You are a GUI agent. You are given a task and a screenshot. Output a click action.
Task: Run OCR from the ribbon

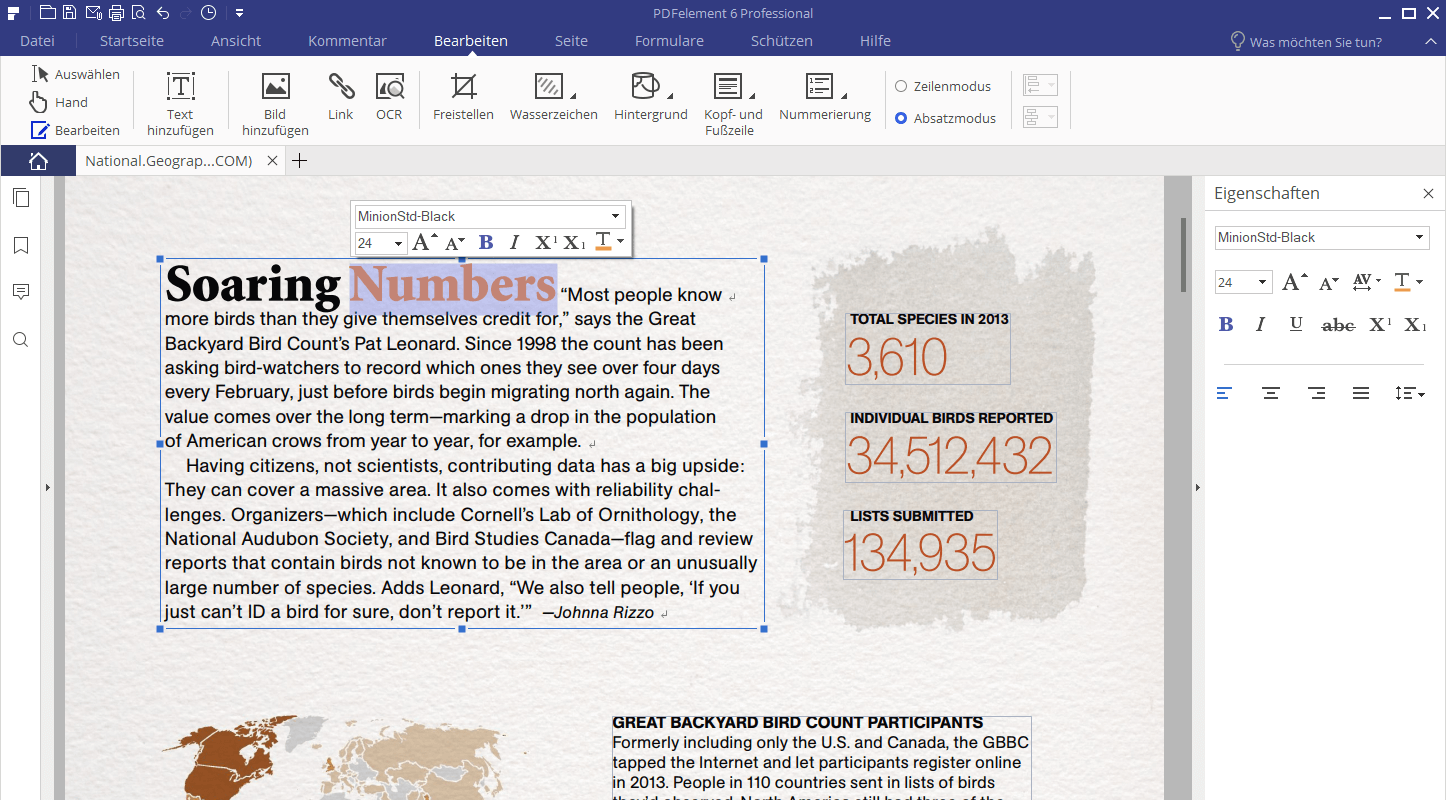pos(389,96)
